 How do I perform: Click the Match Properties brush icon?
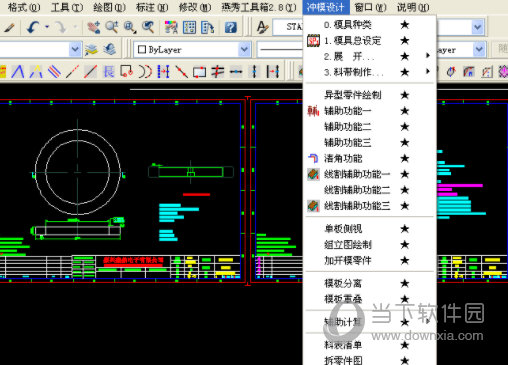click(9, 27)
